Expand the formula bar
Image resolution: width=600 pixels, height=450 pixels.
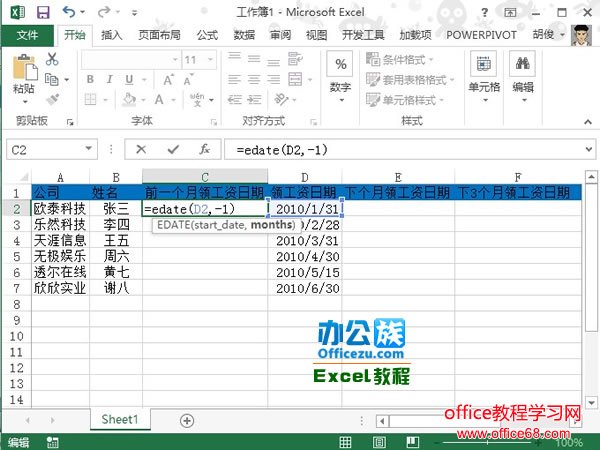(x=589, y=149)
